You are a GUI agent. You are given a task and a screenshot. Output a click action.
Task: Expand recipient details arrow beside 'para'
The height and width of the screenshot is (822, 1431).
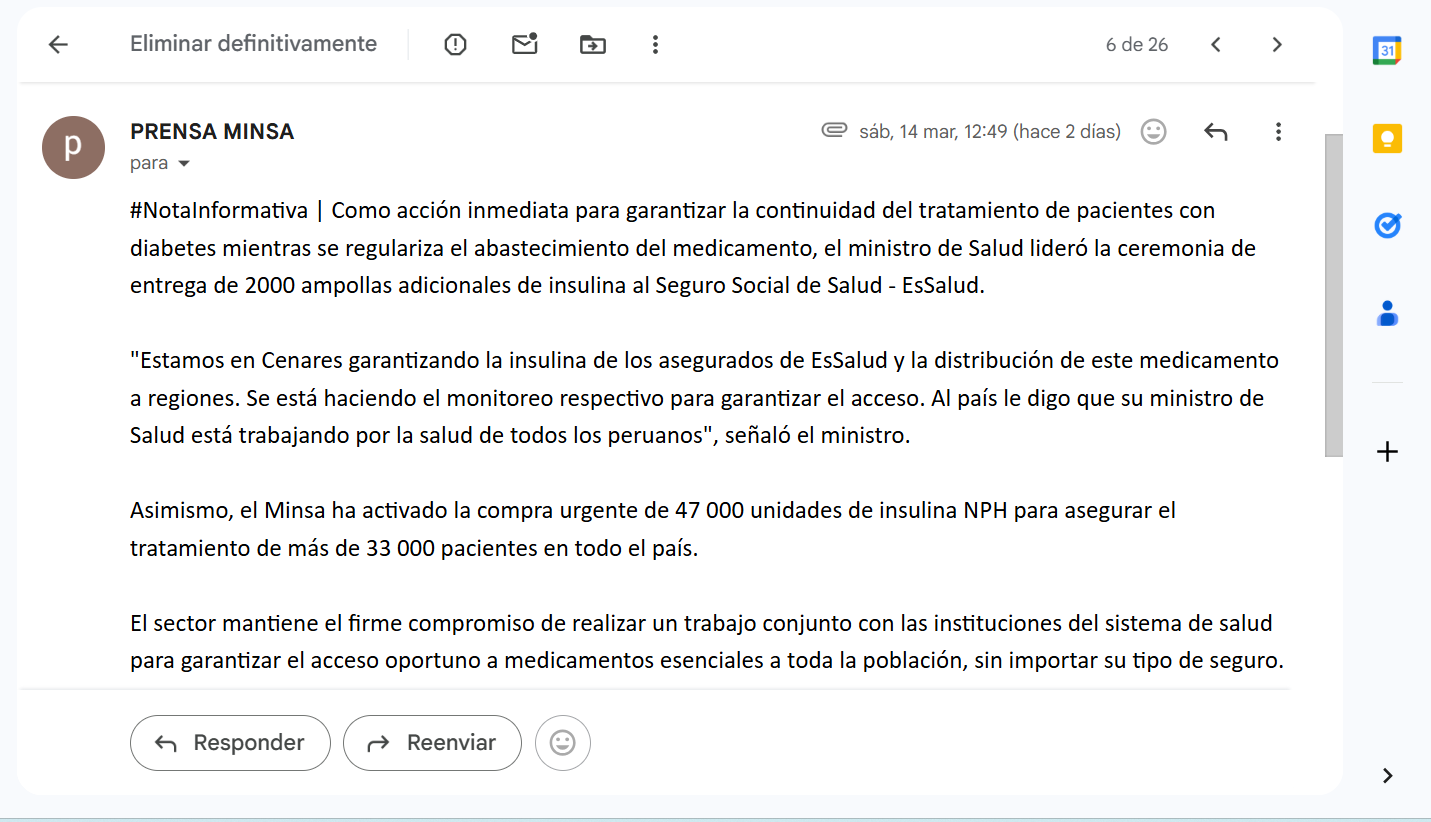[183, 164]
